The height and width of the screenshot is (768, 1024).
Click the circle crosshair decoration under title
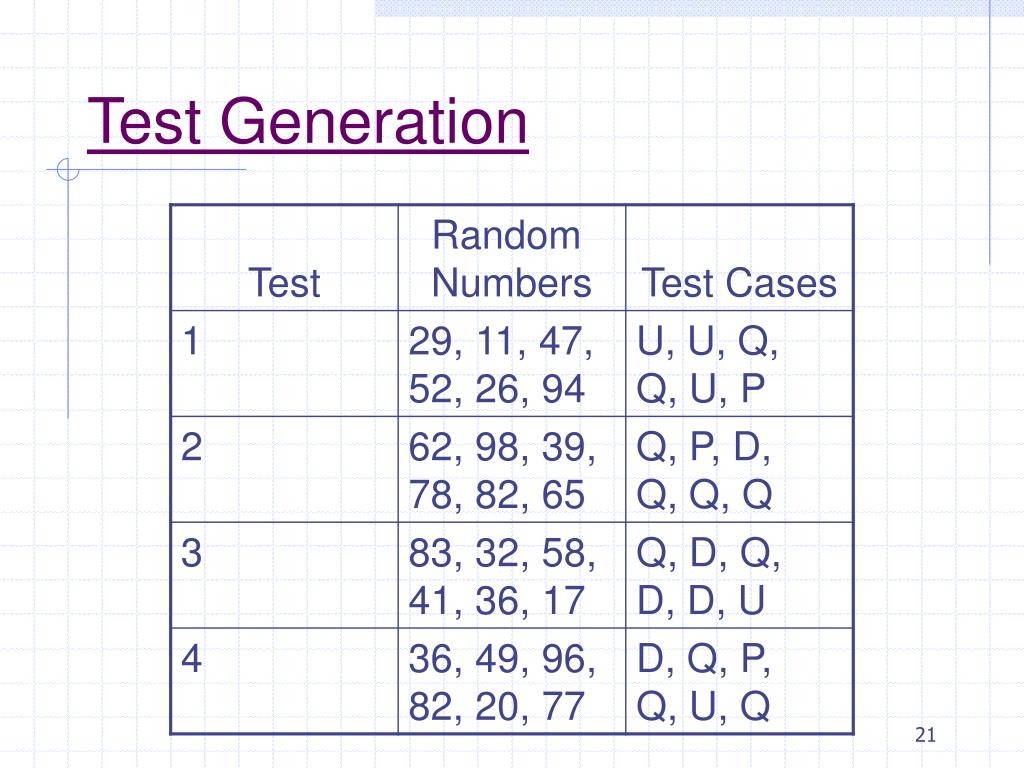(68, 170)
